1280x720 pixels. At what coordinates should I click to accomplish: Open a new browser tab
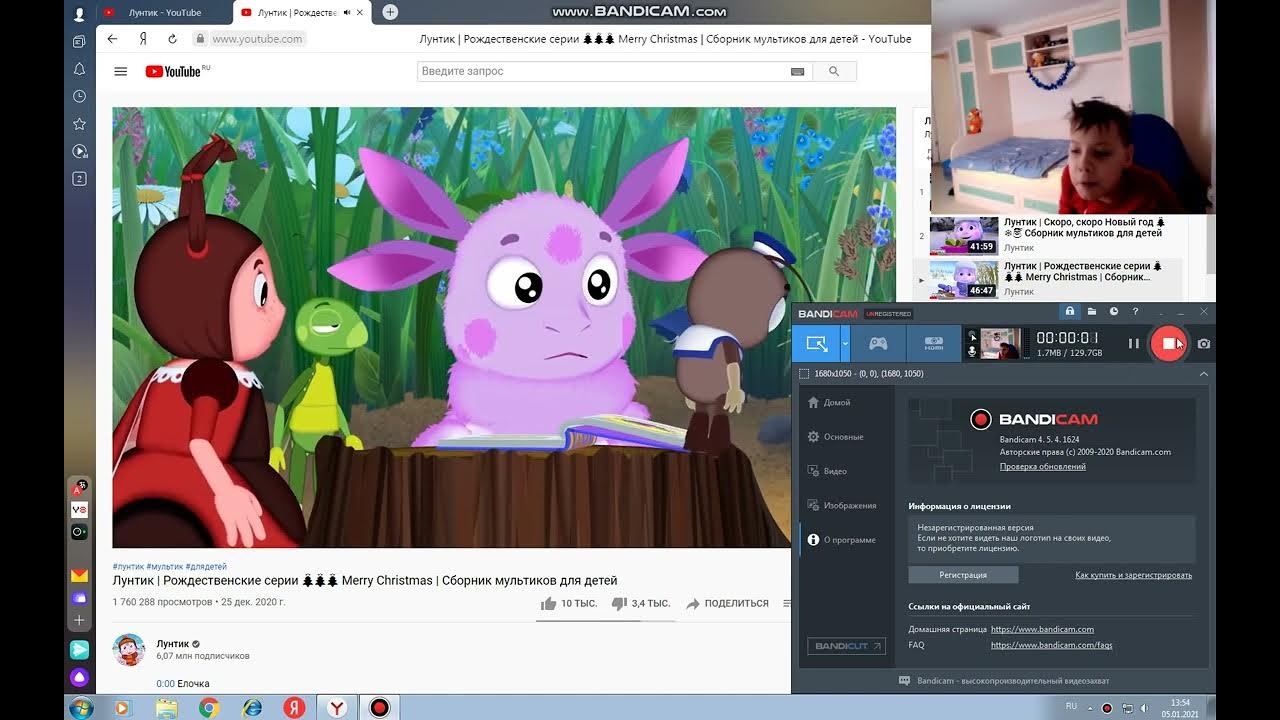[x=390, y=12]
